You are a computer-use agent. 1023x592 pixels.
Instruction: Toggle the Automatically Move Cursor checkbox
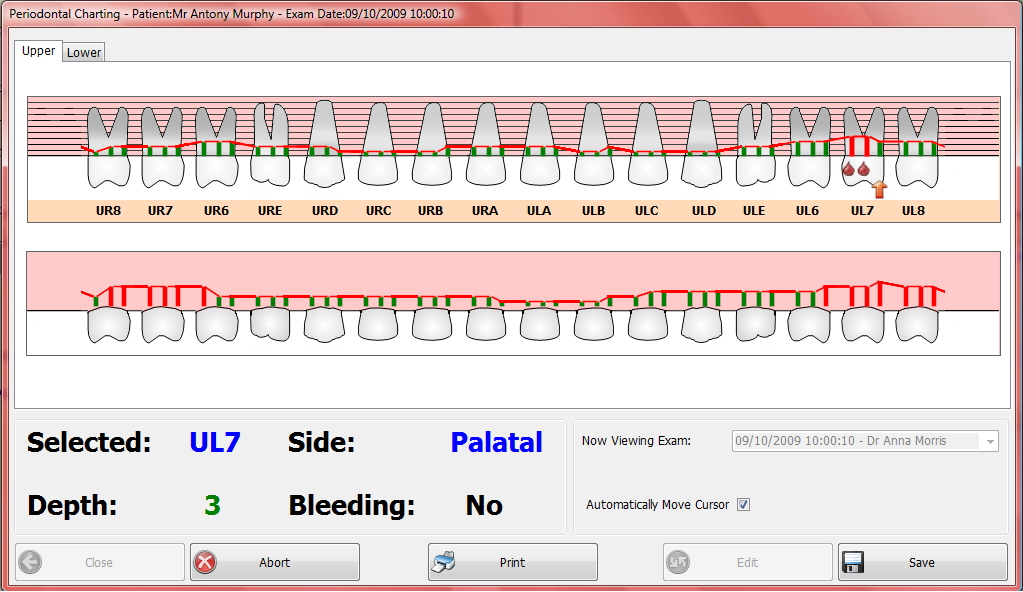743,504
